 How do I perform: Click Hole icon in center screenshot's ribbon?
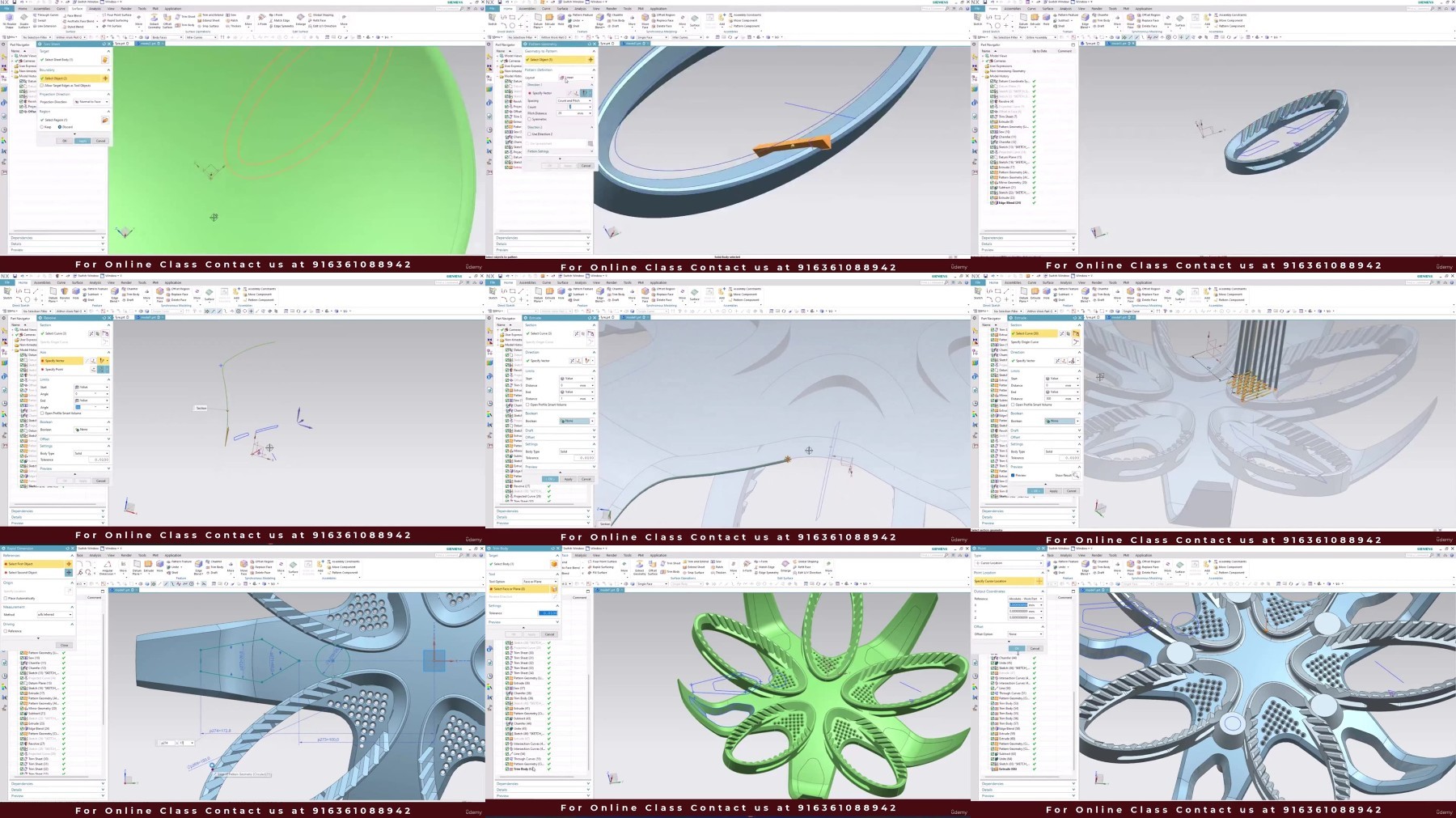point(561,293)
